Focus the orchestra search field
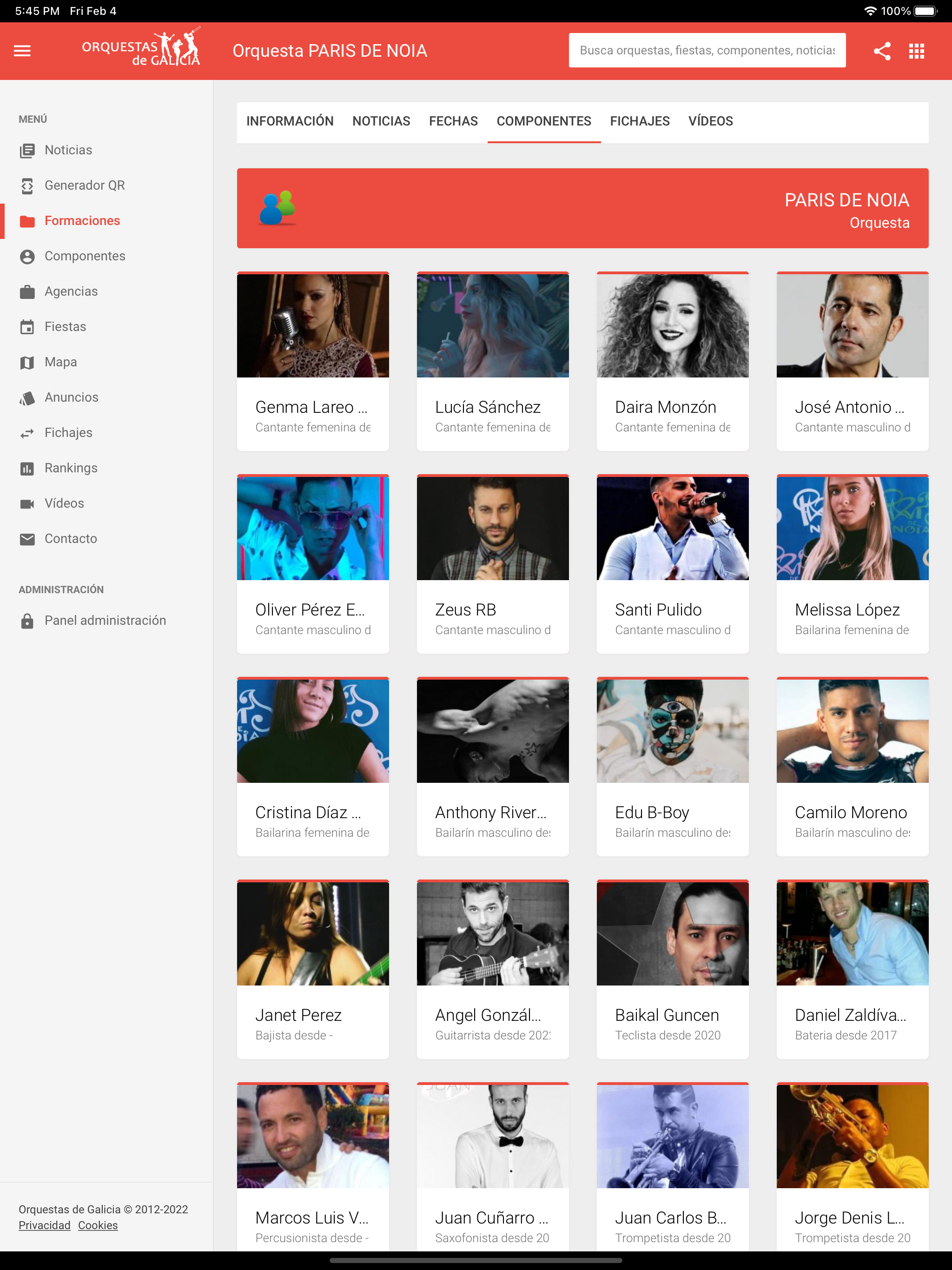Image resolution: width=952 pixels, height=1270 pixels. click(707, 51)
